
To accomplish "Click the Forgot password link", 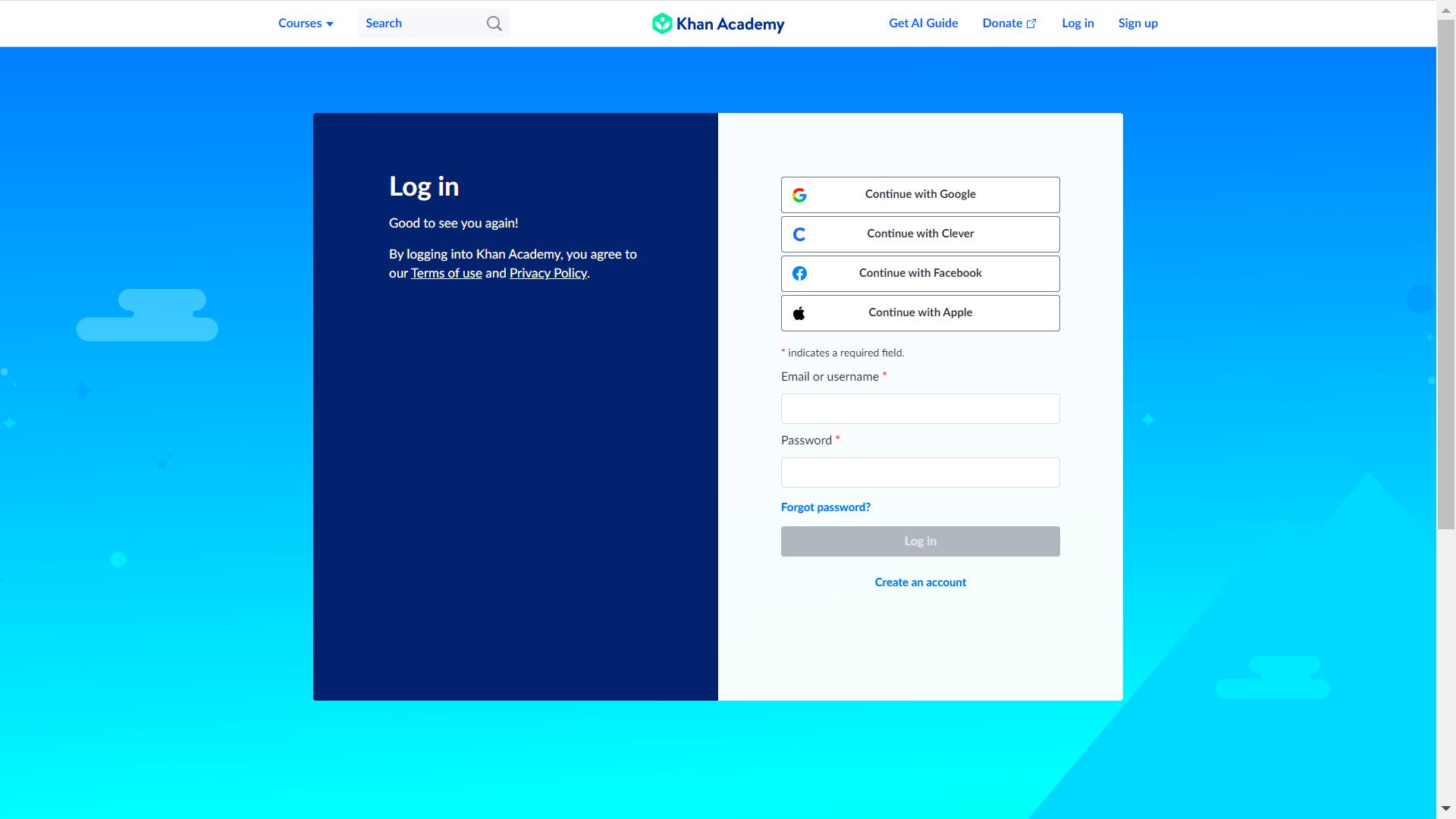I will click(826, 507).
